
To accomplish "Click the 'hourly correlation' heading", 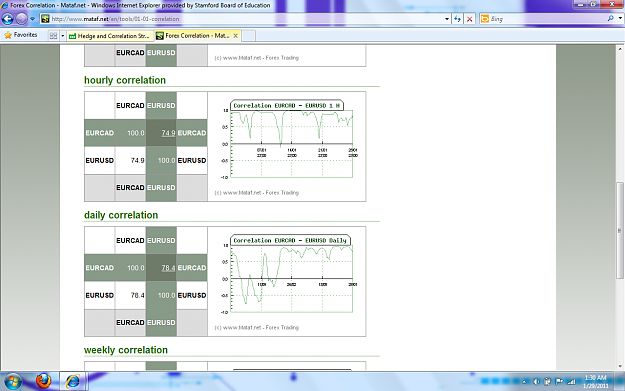I will [x=125, y=80].
